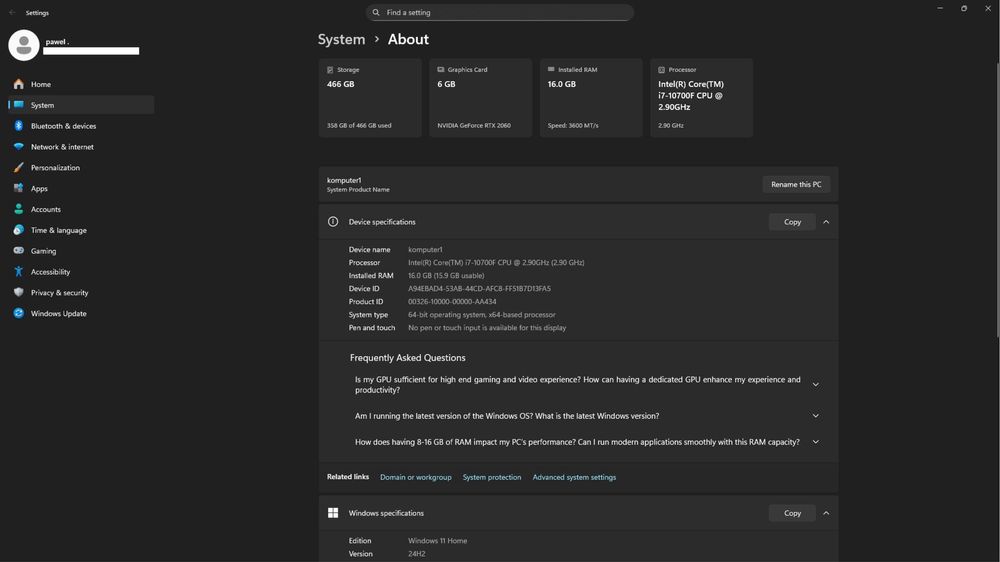Collapse the Windows specifications section

(826, 513)
